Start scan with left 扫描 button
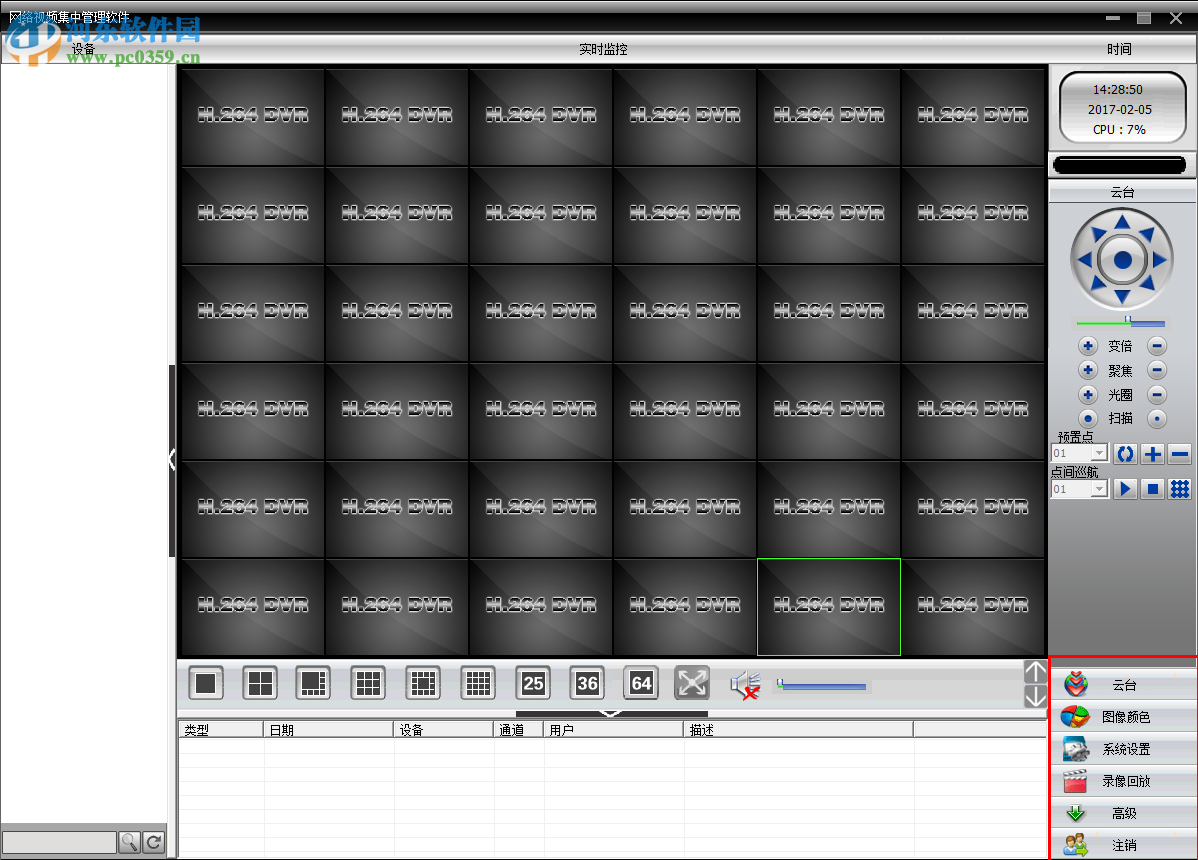Image resolution: width=1198 pixels, height=860 pixels. [x=1088, y=419]
